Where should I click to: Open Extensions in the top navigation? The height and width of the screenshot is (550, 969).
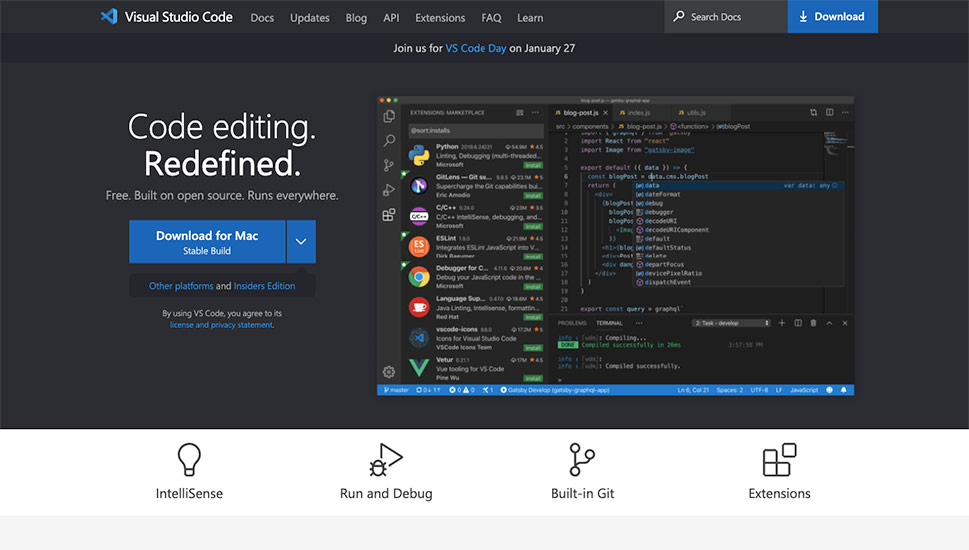click(440, 18)
